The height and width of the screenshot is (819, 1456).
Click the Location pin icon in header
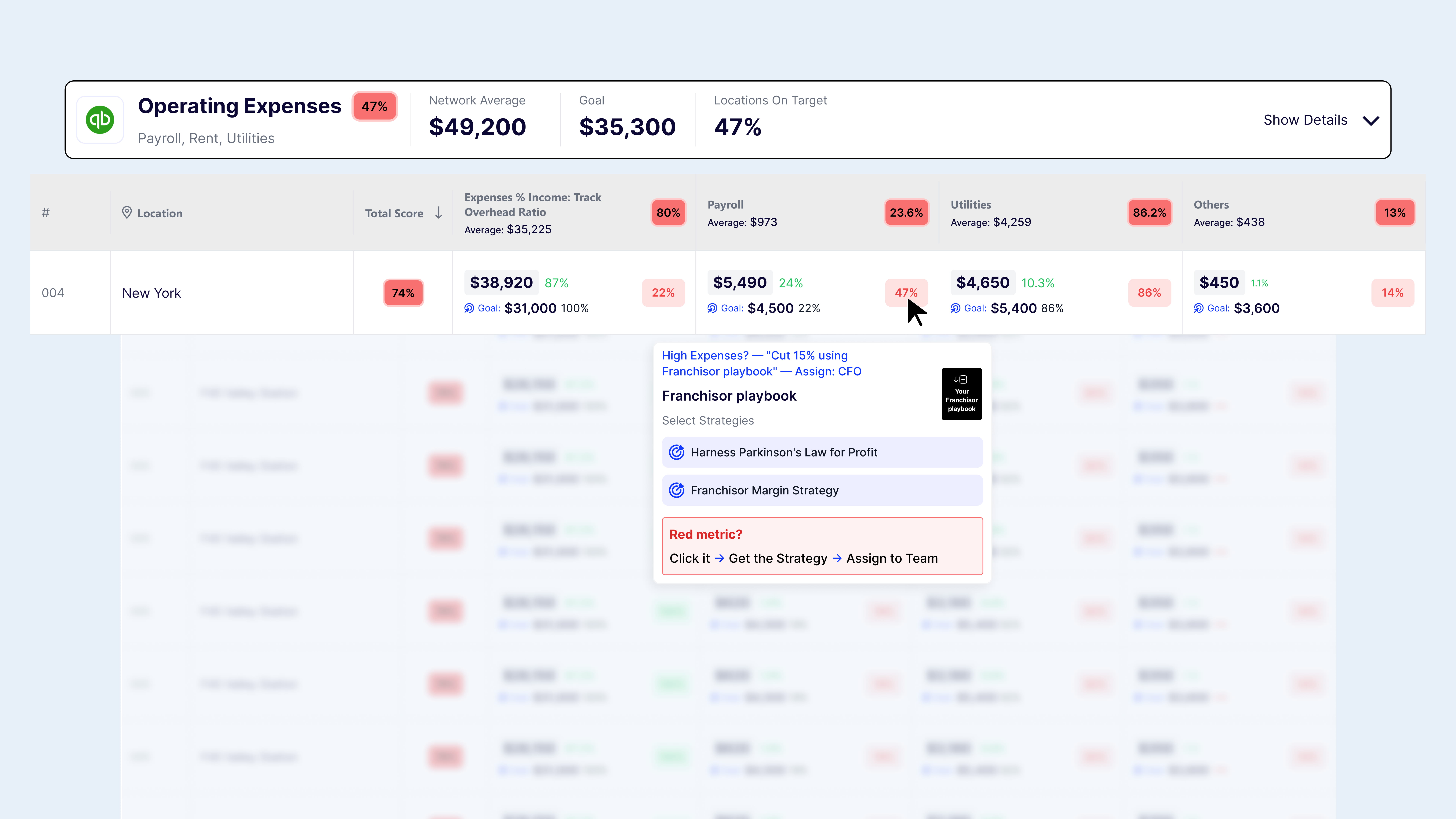127,213
